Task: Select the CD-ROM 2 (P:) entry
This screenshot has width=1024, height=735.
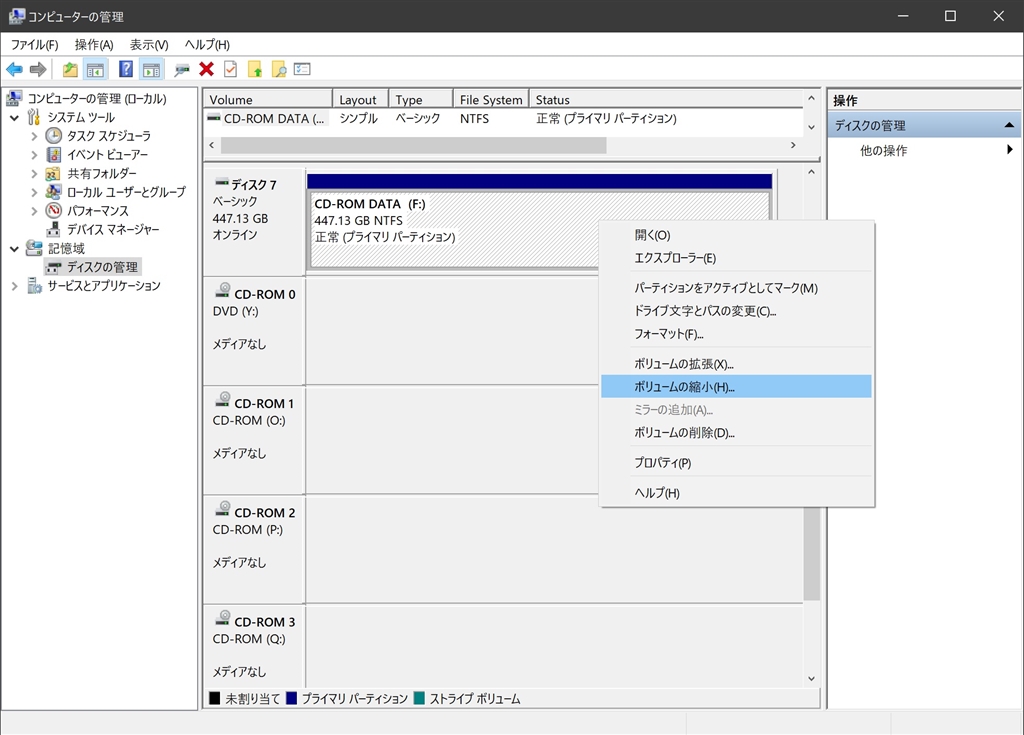Action: pyautogui.click(x=254, y=549)
